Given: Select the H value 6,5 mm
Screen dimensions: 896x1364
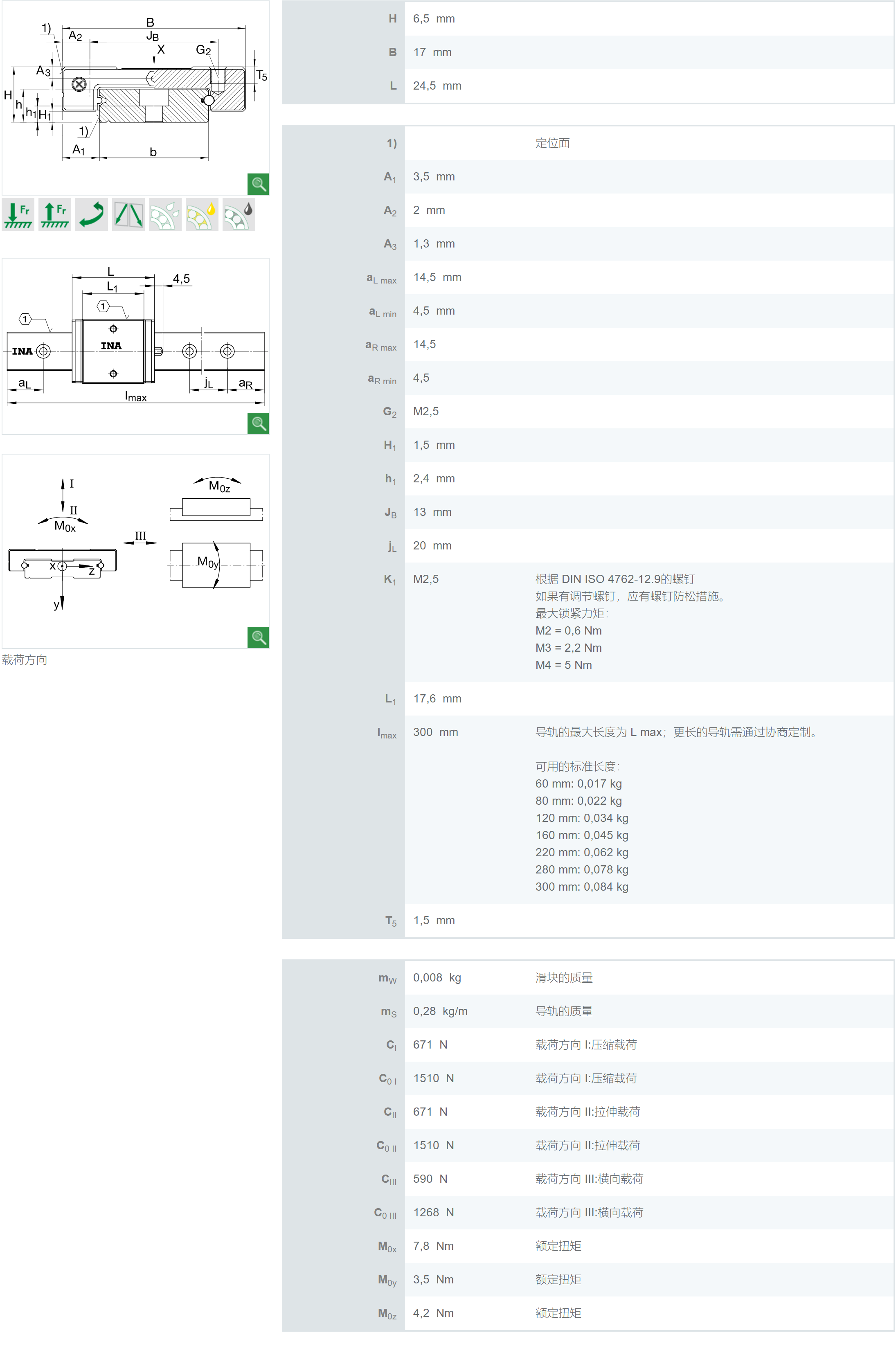Looking at the screenshot, I should tap(434, 19).
